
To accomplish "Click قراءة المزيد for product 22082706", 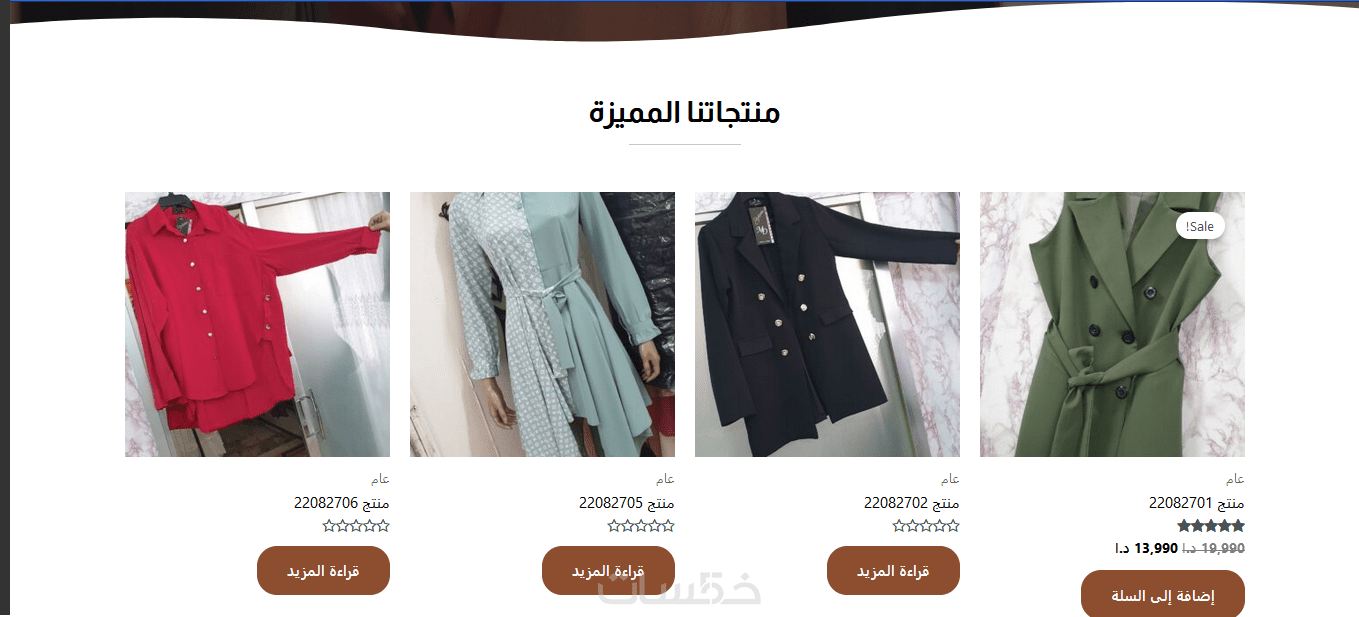I will (323, 570).
